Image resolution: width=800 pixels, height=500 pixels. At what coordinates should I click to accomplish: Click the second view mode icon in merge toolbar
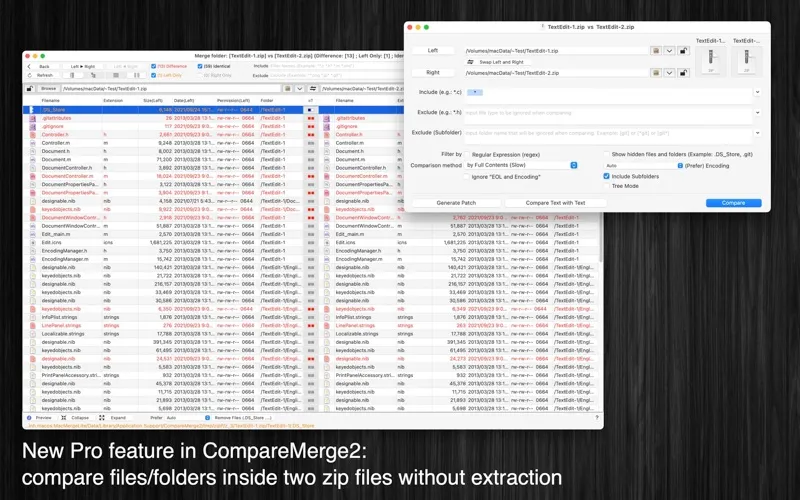coord(93,75)
